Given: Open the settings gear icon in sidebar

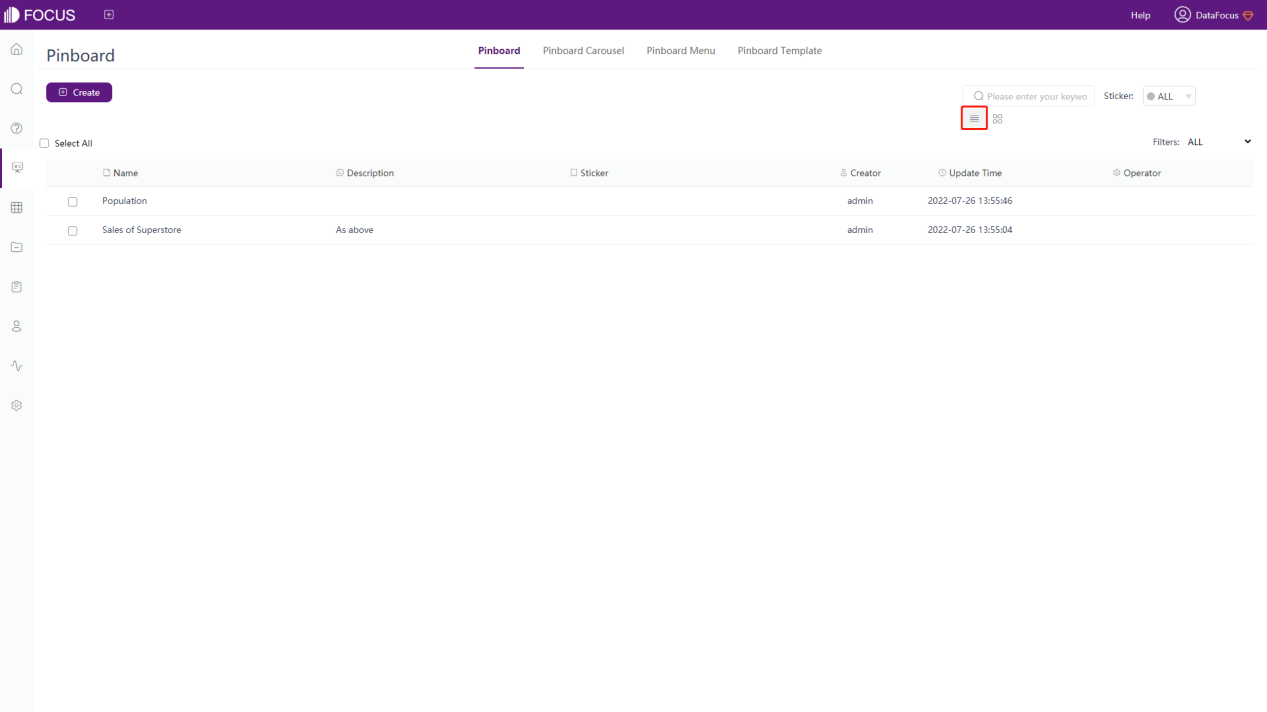Looking at the screenshot, I should click(x=16, y=406).
